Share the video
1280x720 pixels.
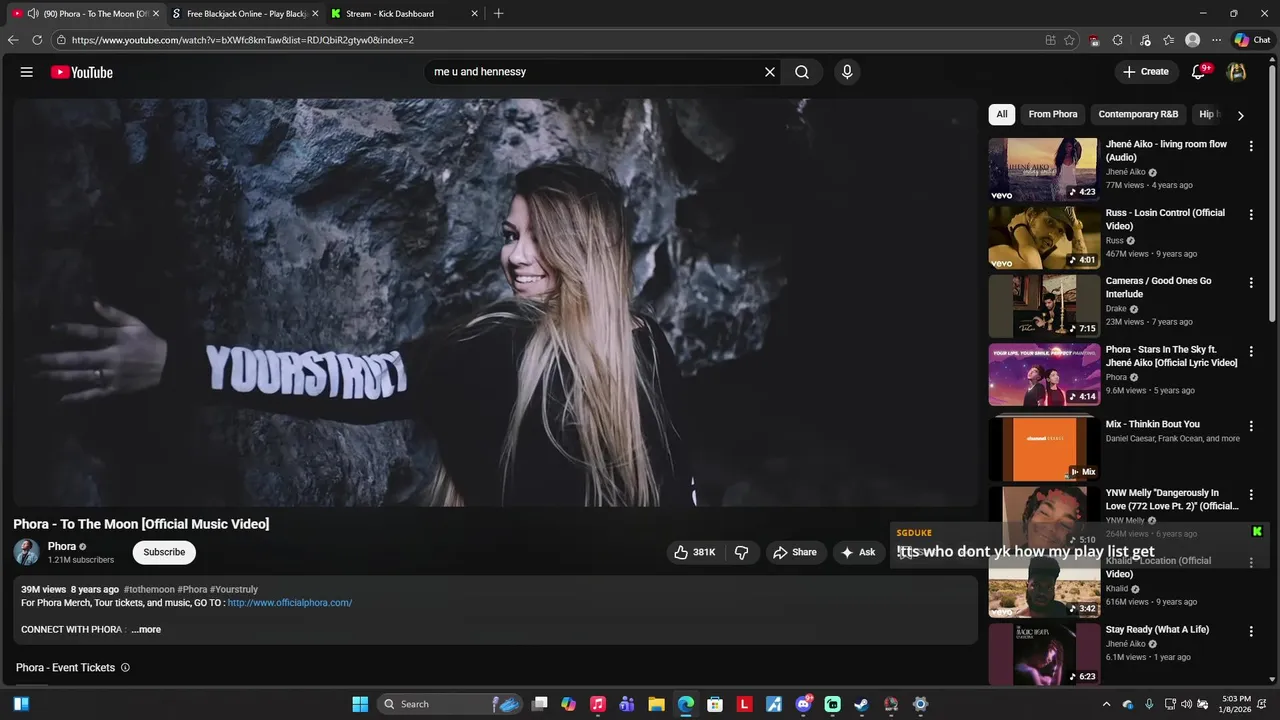[x=794, y=552]
